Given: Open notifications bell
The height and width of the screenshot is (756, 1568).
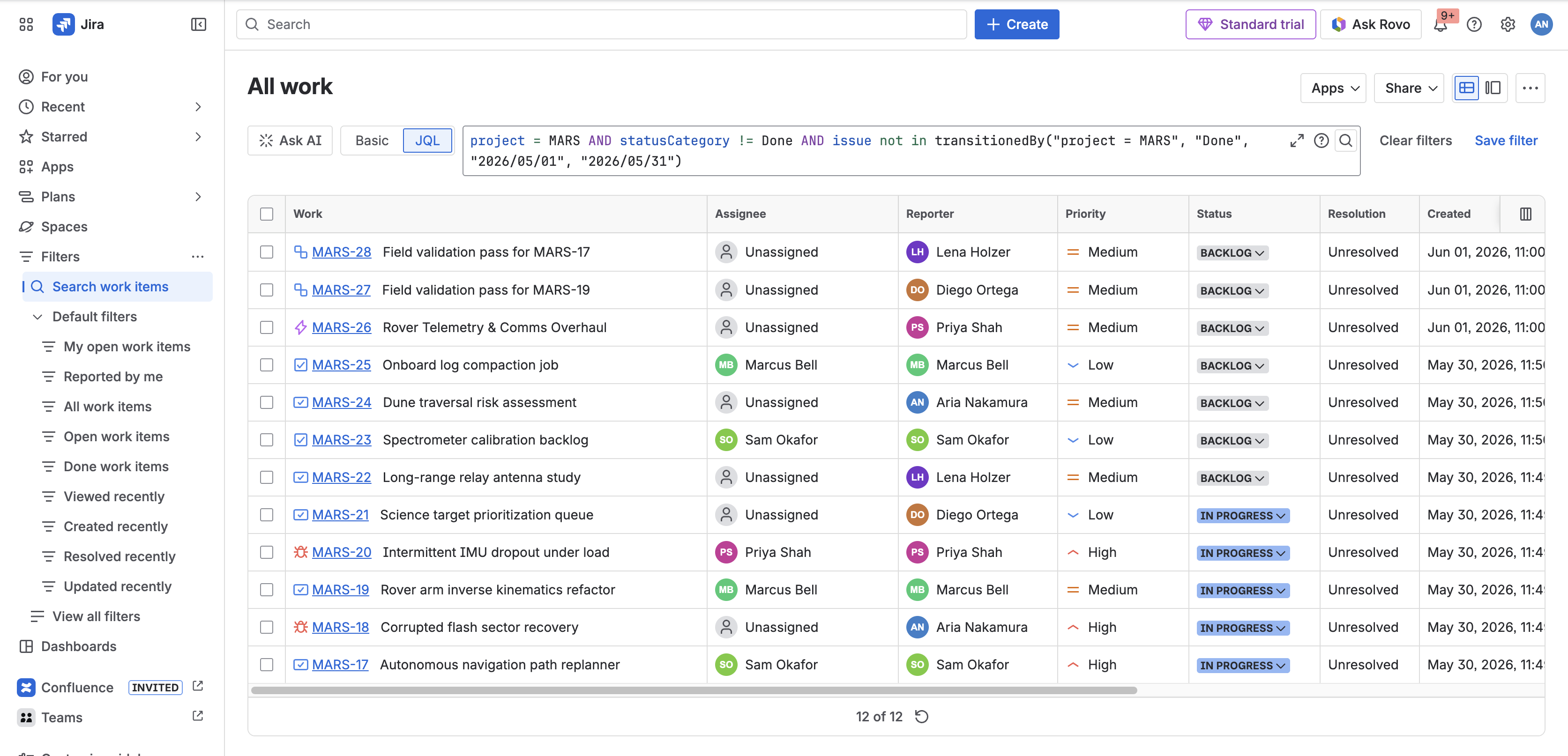Looking at the screenshot, I should pos(1440,24).
